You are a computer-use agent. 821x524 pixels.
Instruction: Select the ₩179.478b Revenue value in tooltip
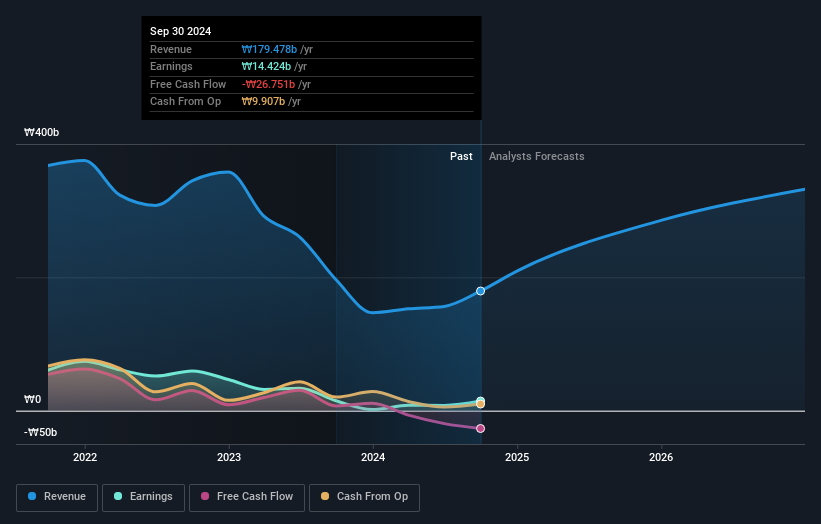[269, 49]
